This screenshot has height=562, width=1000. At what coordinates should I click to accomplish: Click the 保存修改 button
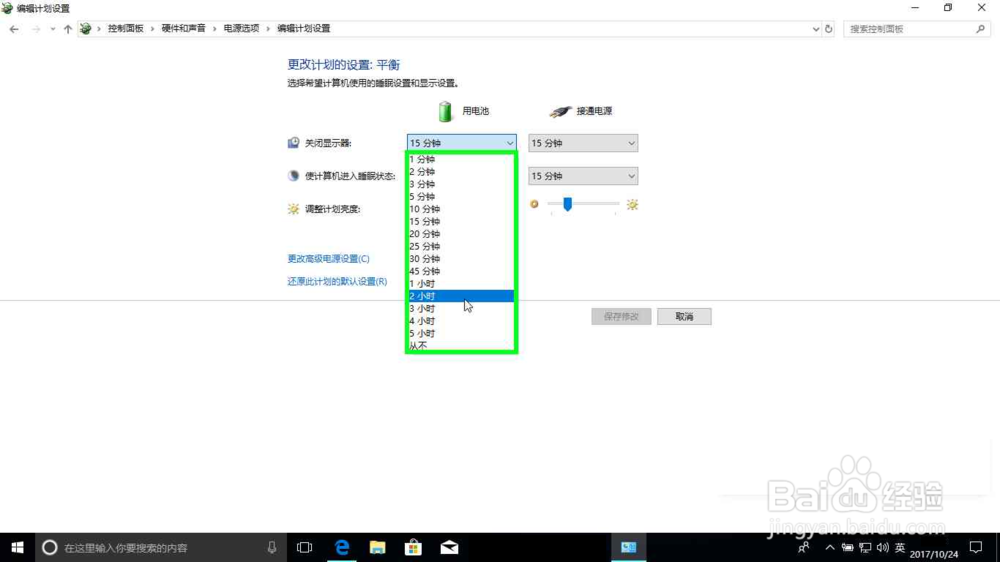(621, 316)
